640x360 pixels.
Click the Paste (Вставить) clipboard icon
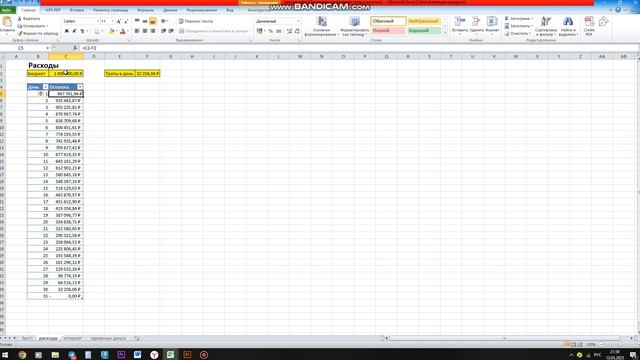point(7,22)
